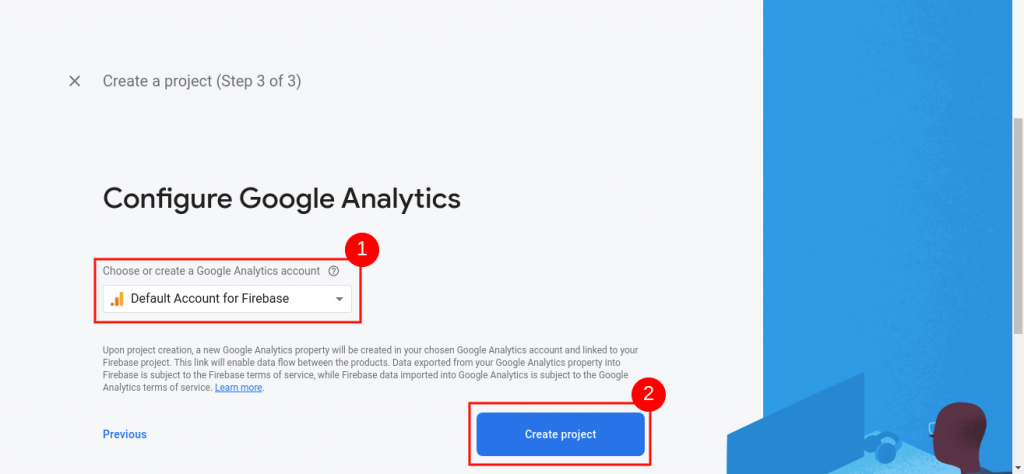This screenshot has width=1024, height=474.
Task: Expand the analytics account dropdown arrow
Action: point(339,299)
